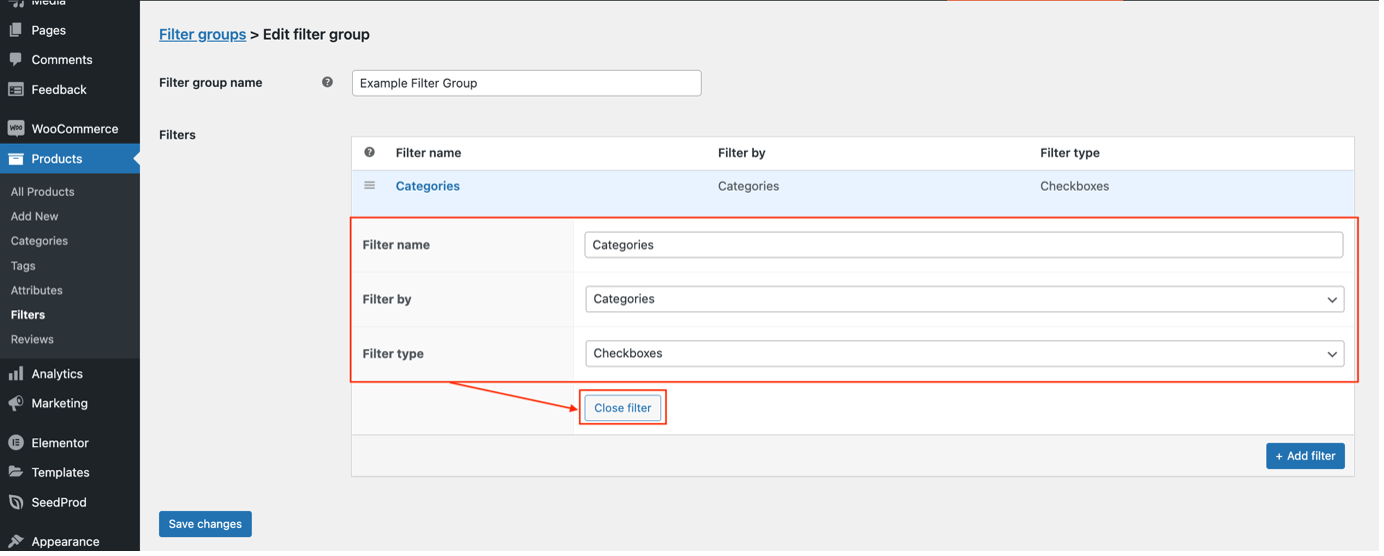Click the SeedProd leaf icon
The width and height of the screenshot is (1384, 556).
point(16,502)
